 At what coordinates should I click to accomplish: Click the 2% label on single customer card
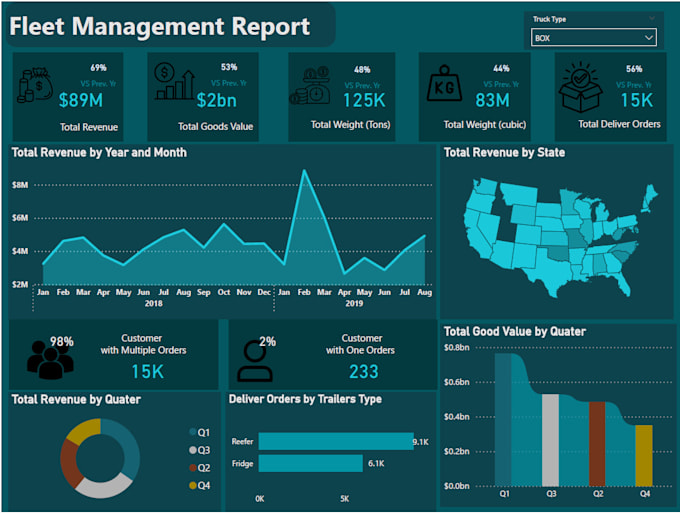pyautogui.click(x=267, y=342)
